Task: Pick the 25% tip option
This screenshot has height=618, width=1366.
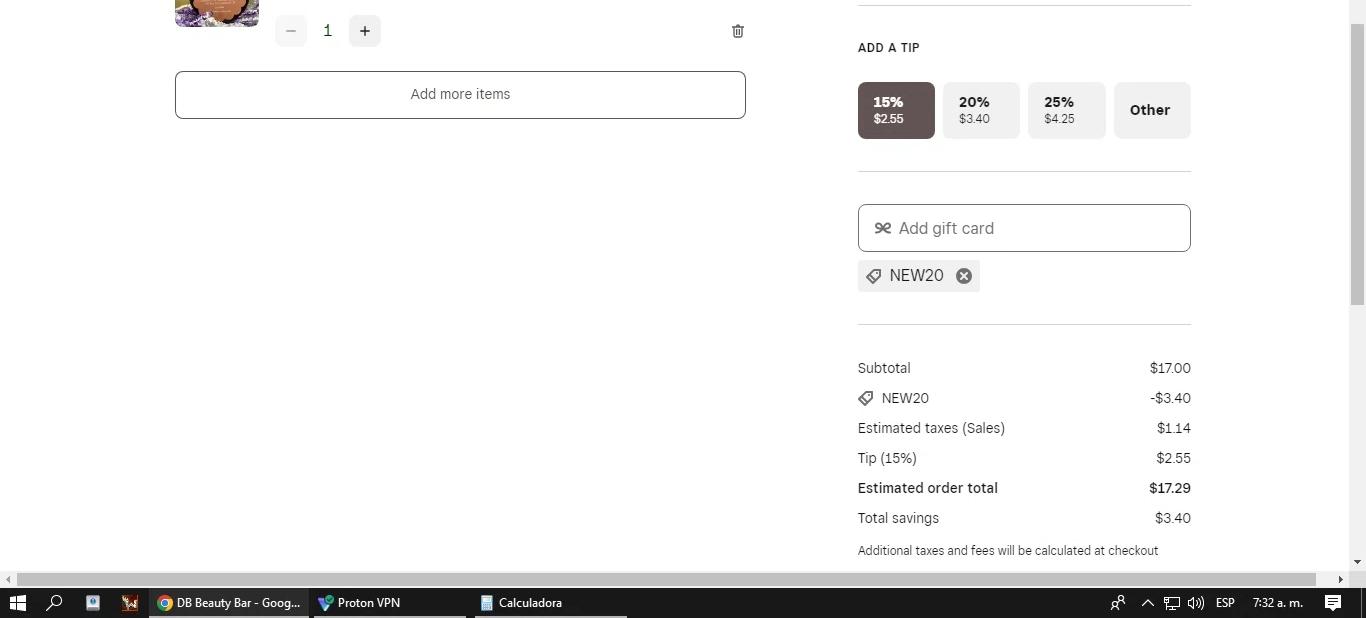Action: pyautogui.click(x=1066, y=110)
